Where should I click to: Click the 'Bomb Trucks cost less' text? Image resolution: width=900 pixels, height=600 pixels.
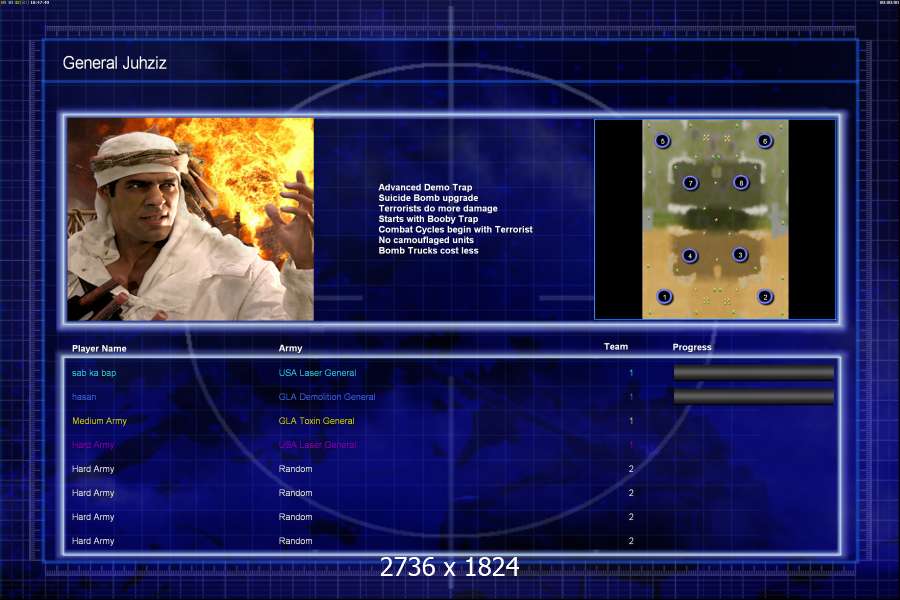coord(428,251)
